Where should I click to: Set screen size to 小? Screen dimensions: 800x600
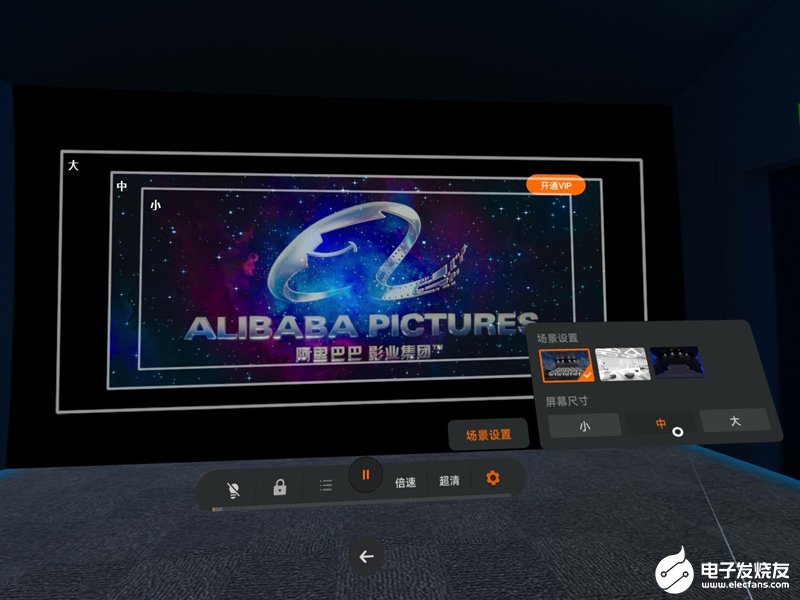[585, 426]
